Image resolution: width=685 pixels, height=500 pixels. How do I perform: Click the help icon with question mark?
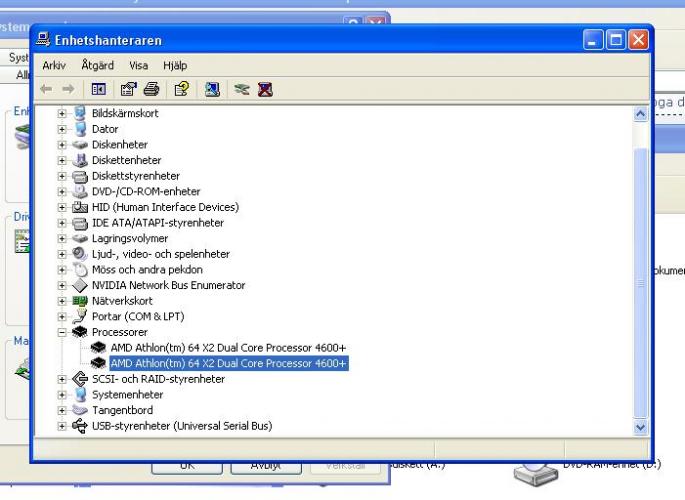point(183,89)
